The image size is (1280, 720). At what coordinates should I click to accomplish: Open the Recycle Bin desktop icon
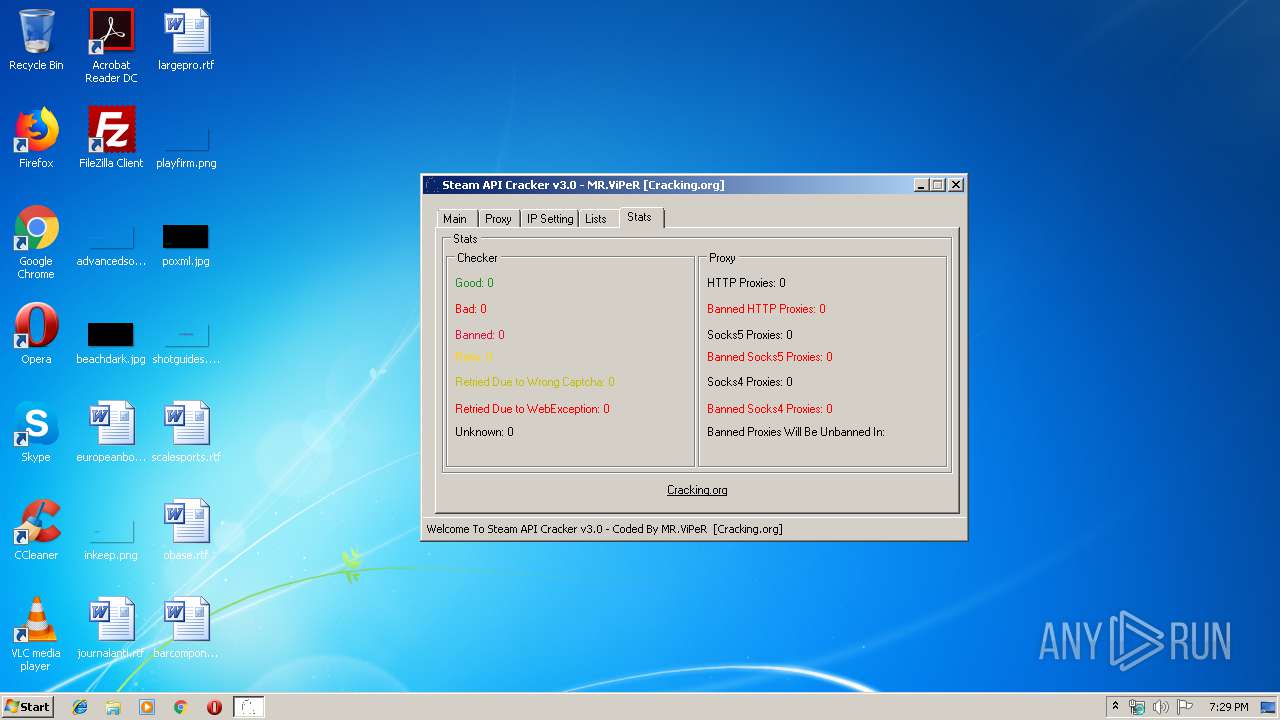[x=36, y=40]
